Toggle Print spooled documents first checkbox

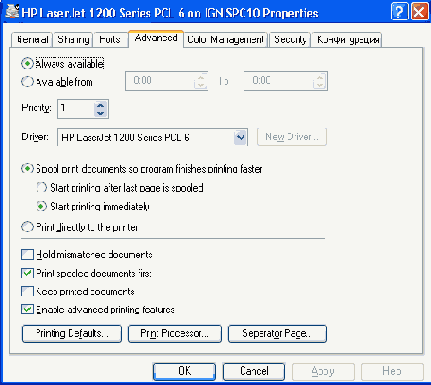point(27,273)
